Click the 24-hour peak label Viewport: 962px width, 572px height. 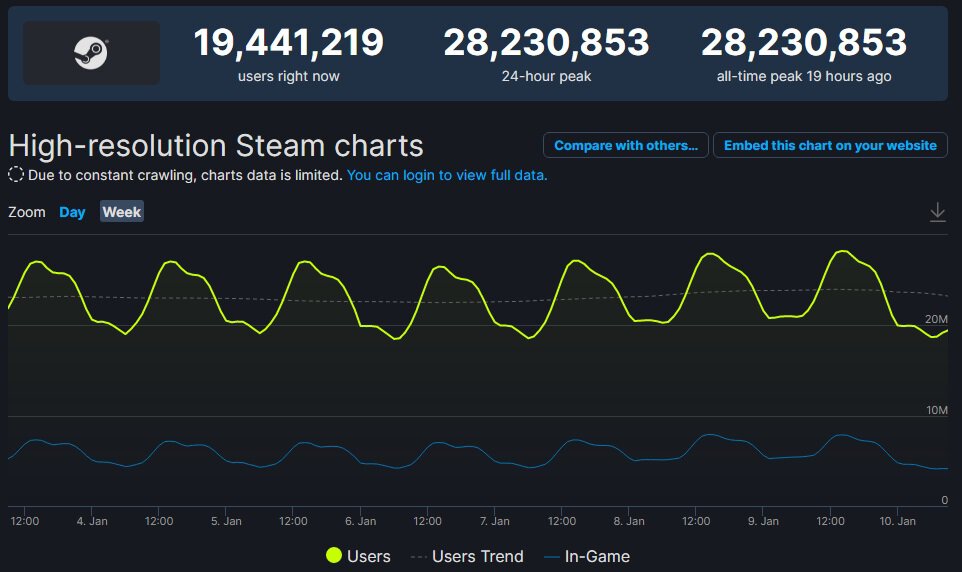coord(546,76)
